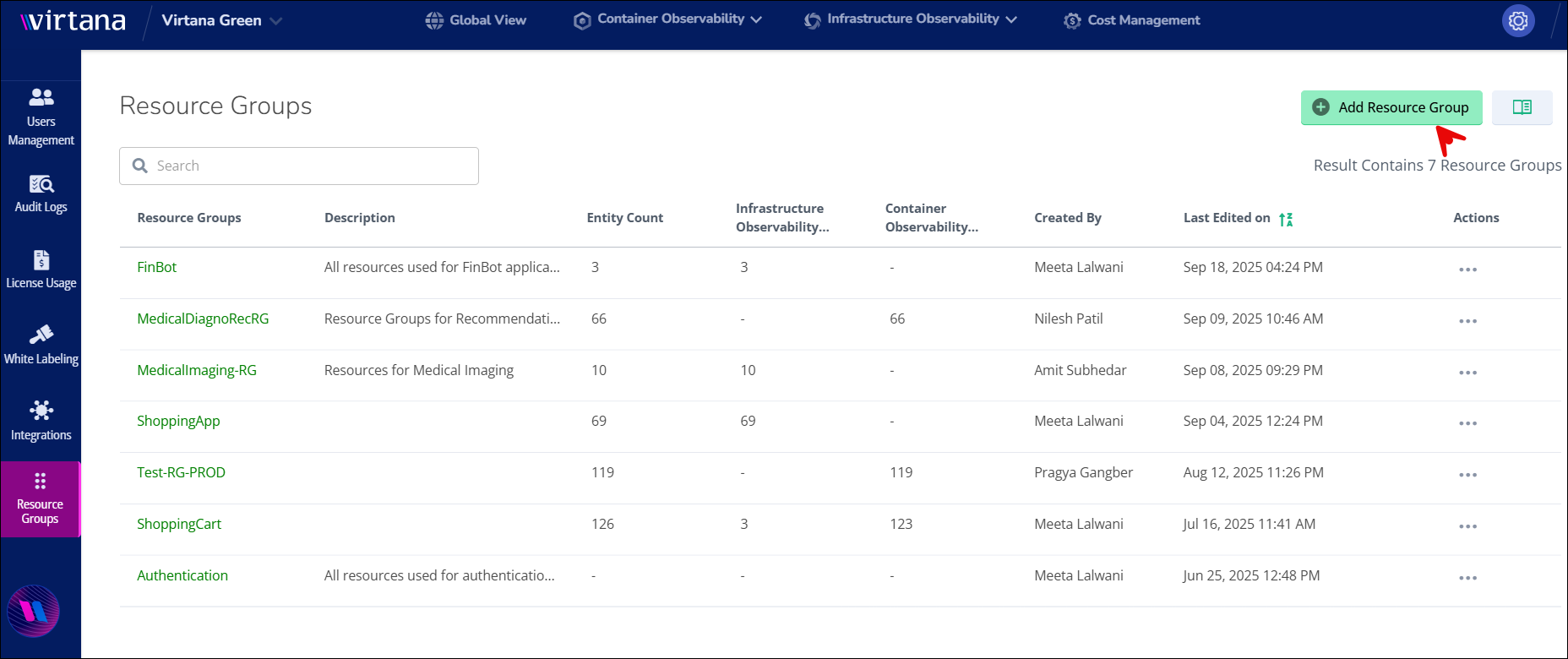Open Integrations from sidebar

pyautogui.click(x=41, y=421)
